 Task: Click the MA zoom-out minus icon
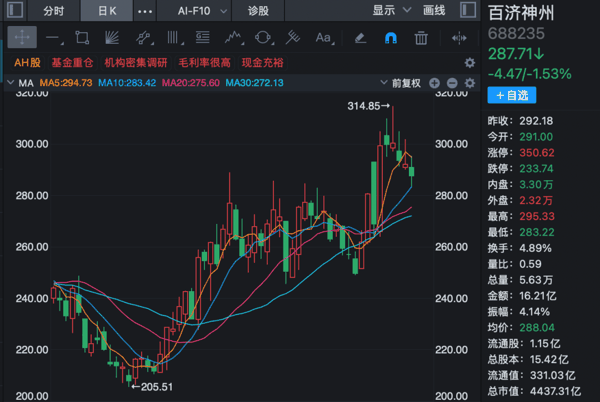[x=452, y=83]
